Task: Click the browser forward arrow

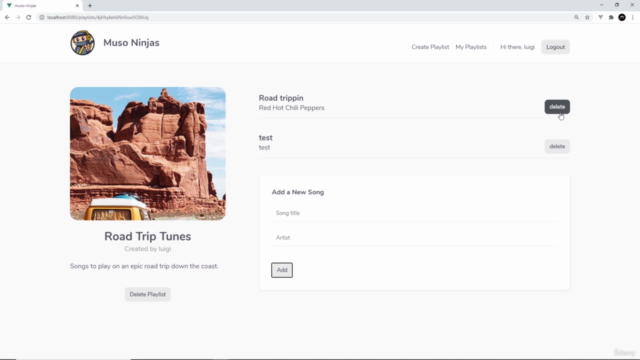Action: click(x=18, y=18)
